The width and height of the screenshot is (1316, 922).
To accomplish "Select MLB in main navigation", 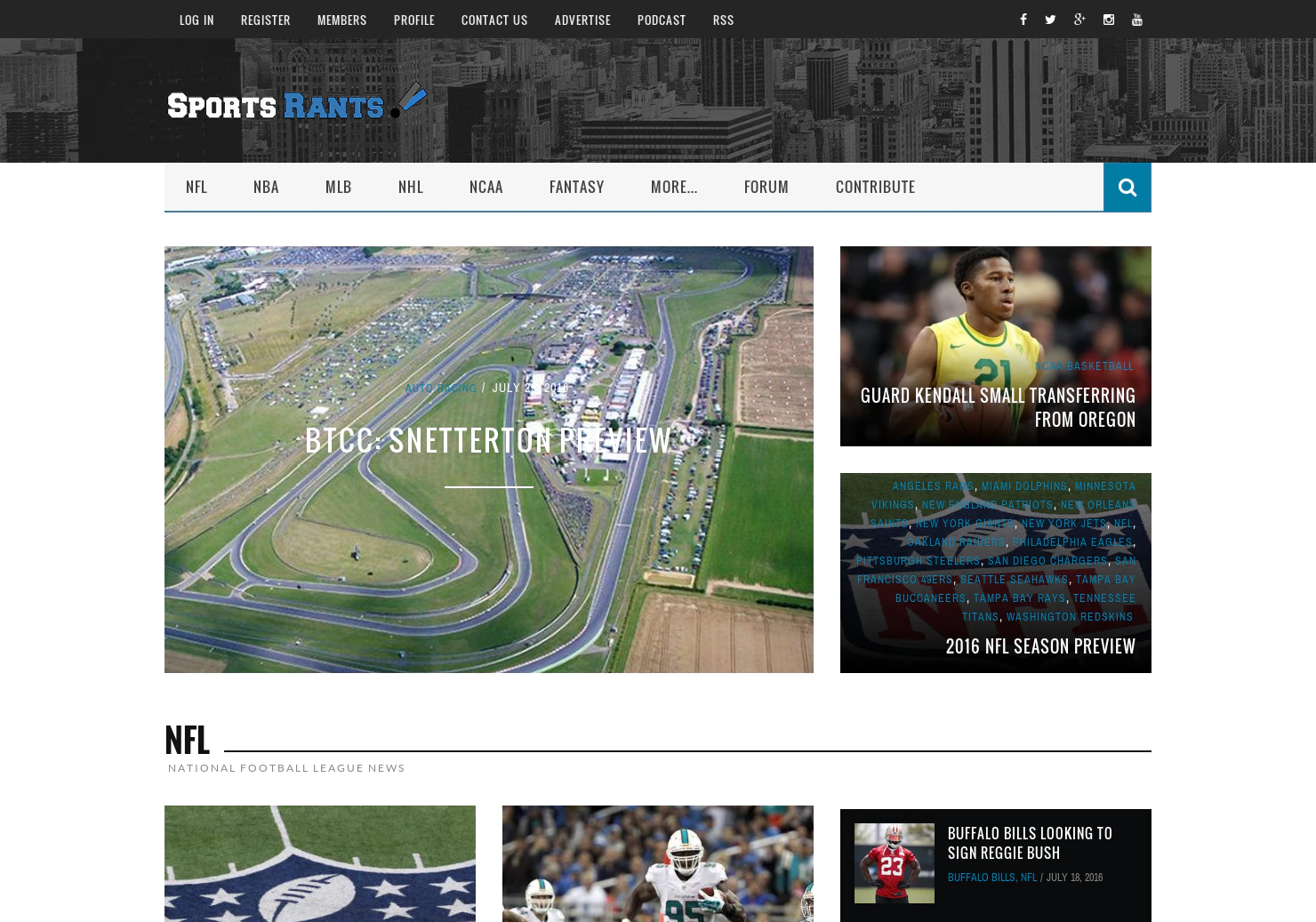I will (339, 187).
